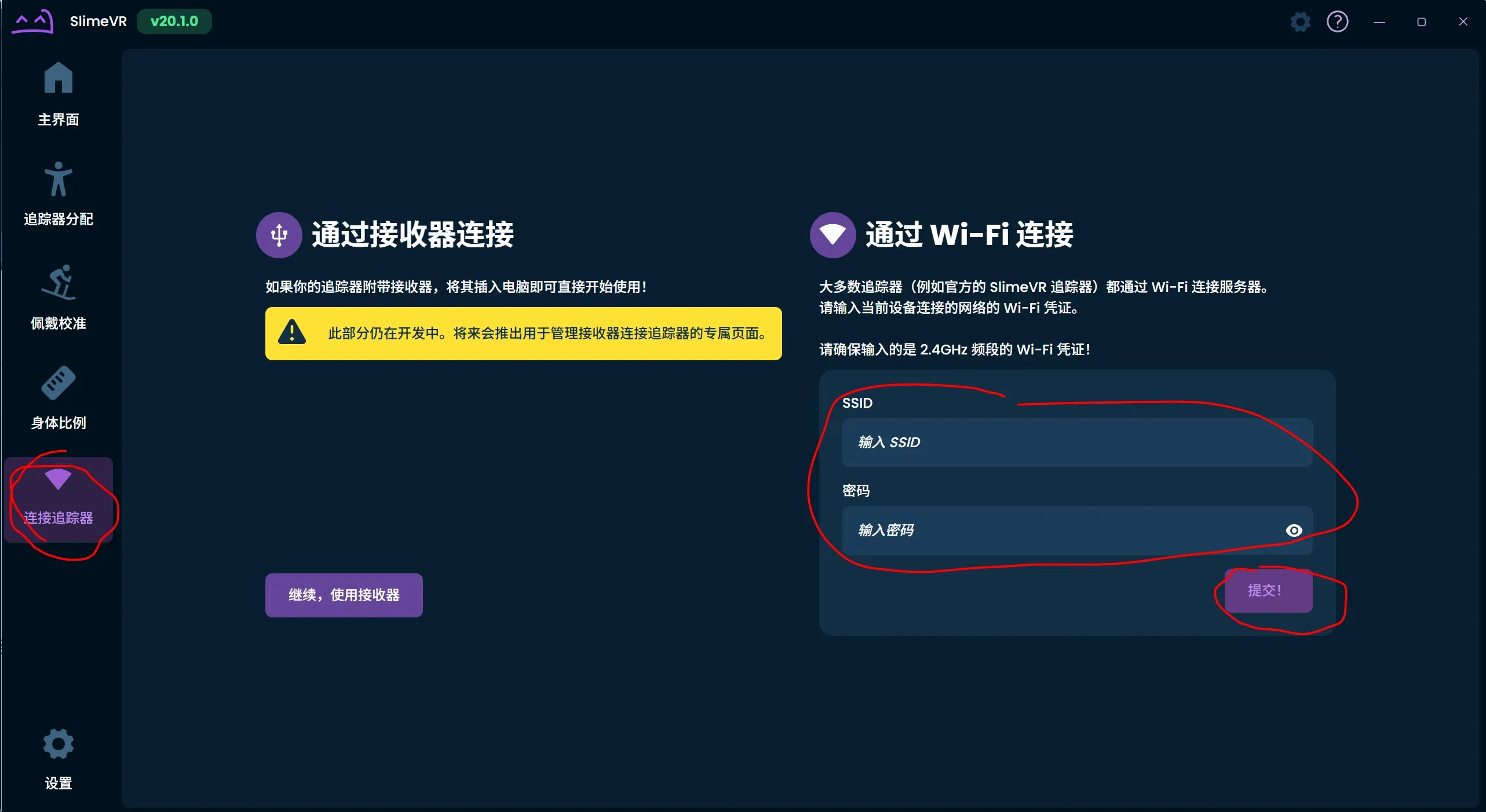
Task: Open the 主界面 home icon in the sidebar
Action: (x=59, y=78)
